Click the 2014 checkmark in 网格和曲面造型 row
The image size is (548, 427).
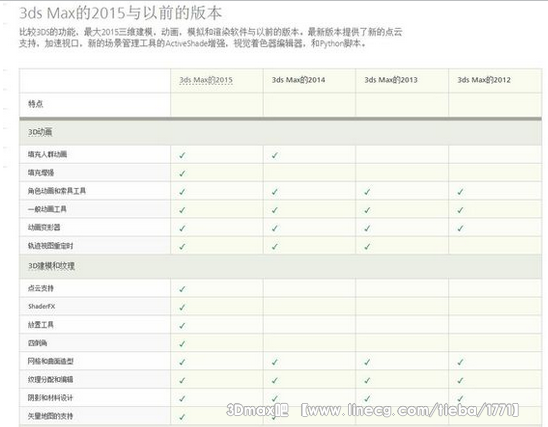(275, 362)
